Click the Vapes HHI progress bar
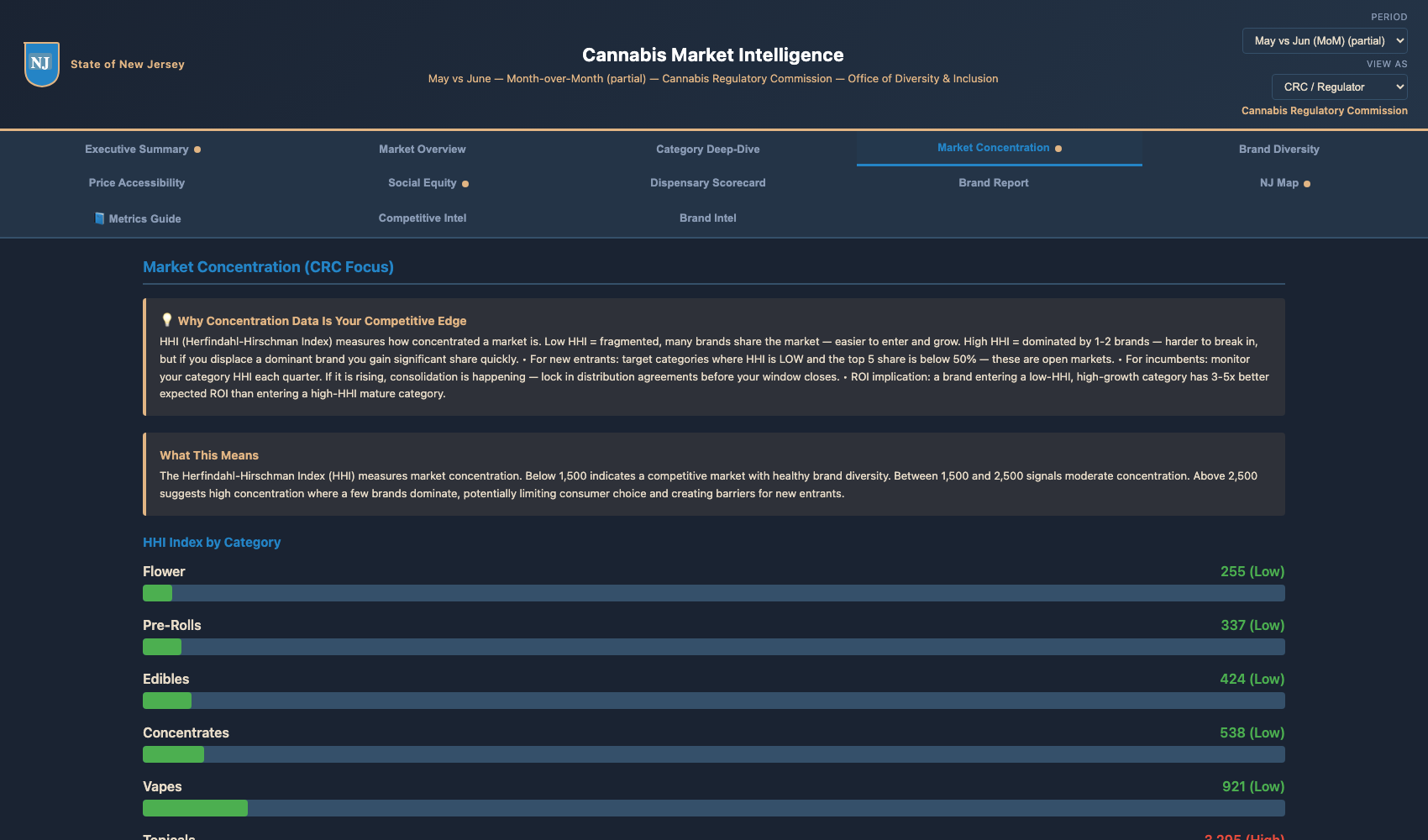Viewport: 1428px width, 840px height. [714, 808]
